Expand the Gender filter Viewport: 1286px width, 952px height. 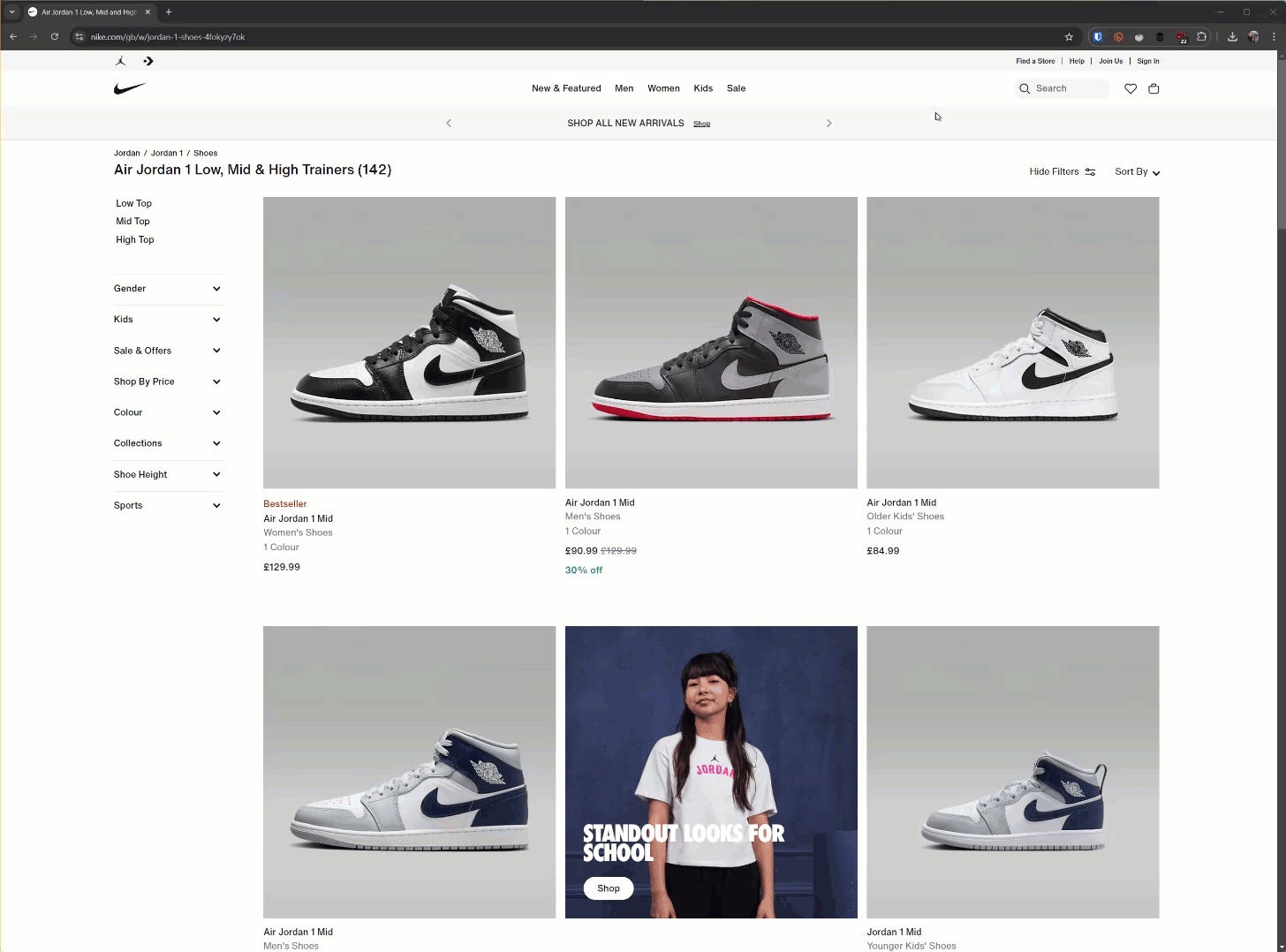click(168, 289)
